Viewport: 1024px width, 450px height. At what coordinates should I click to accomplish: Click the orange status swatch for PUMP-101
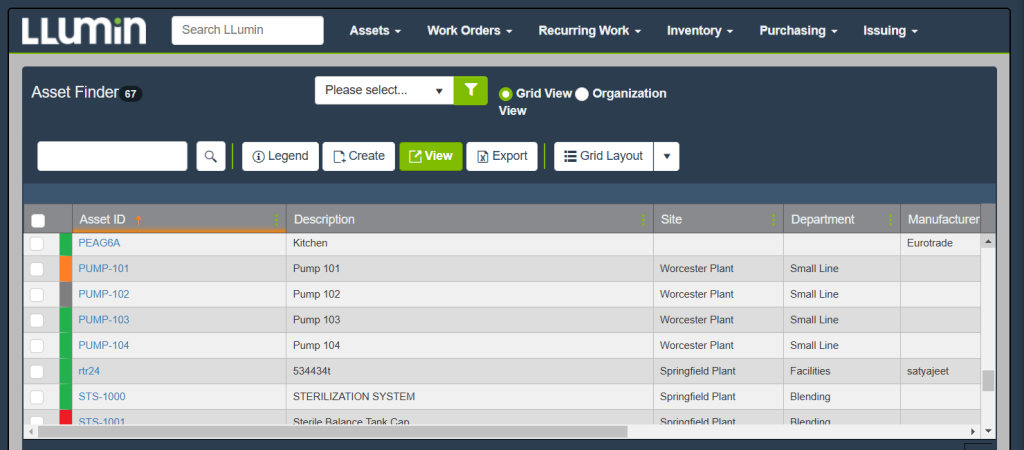(66, 269)
